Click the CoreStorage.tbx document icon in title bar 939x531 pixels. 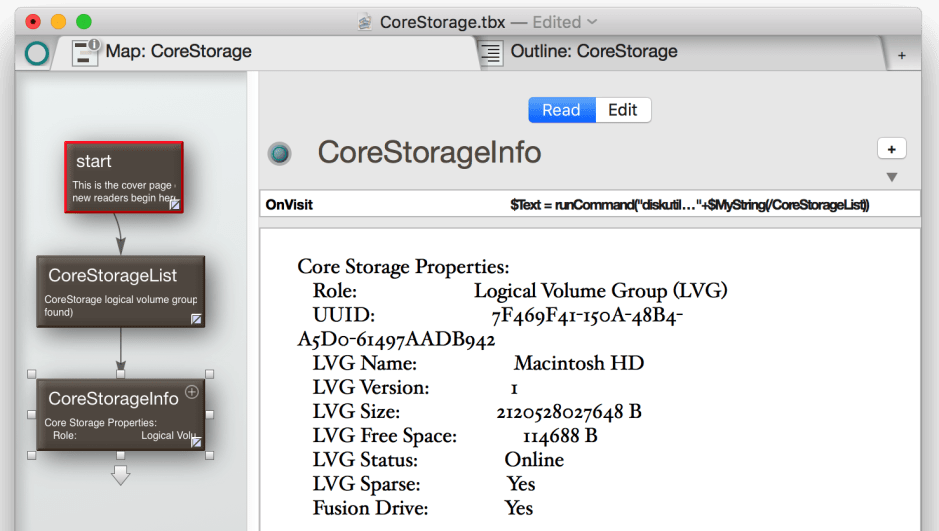click(x=365, y=22)
